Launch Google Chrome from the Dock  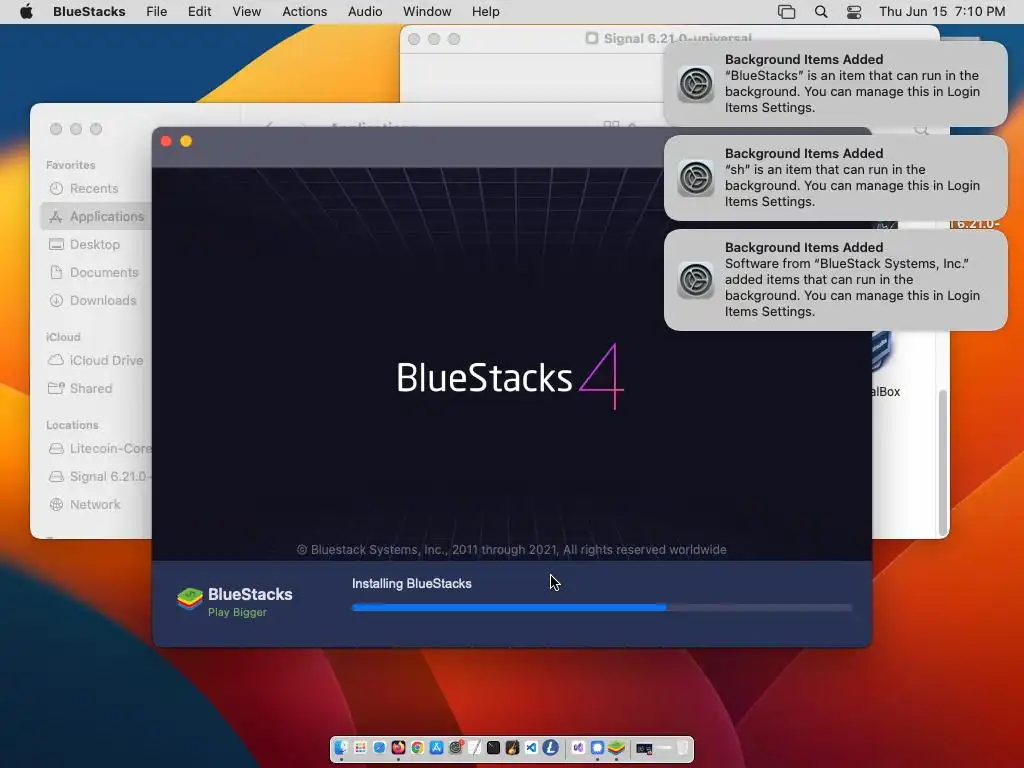click(x=417, y=748)
